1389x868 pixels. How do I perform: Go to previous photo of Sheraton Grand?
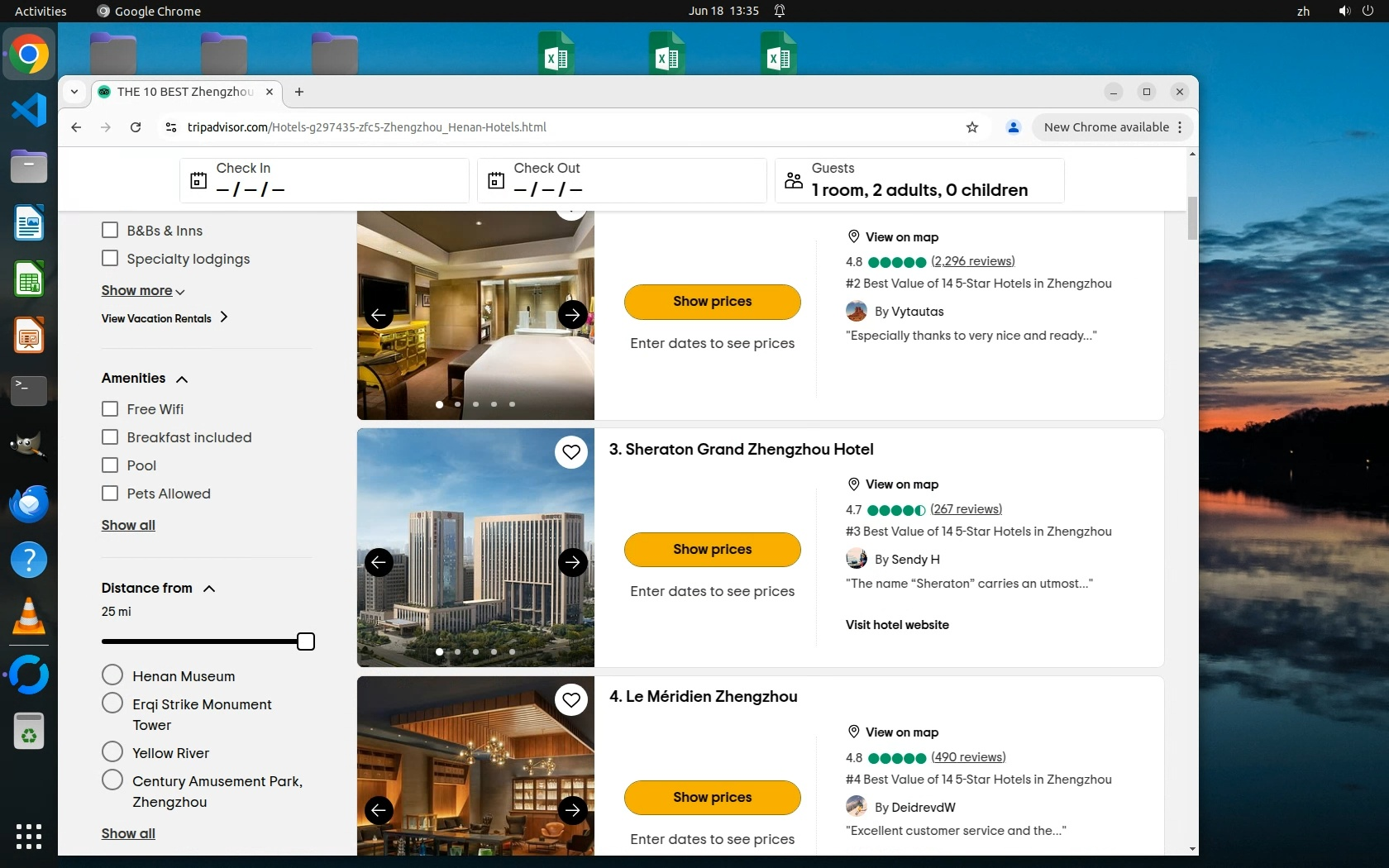379,563
